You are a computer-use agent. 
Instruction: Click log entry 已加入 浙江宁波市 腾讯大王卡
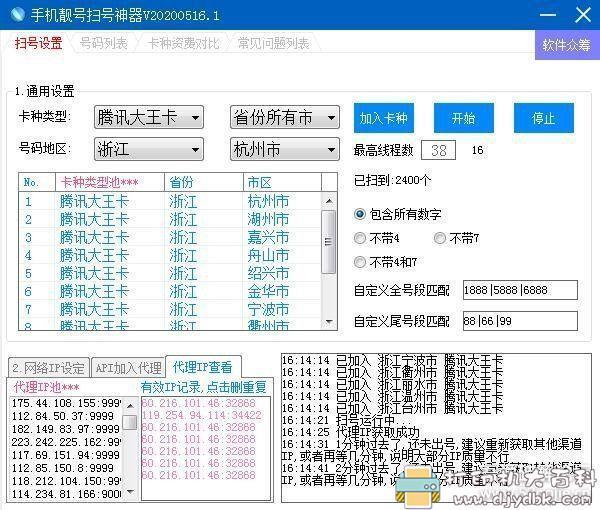(x=392, y=360)
